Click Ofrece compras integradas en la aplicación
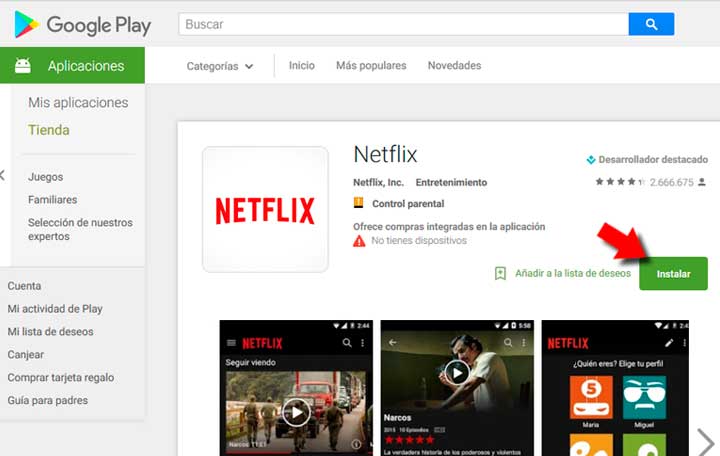The height and width of the screenshot is (456, 720). point(449,226)
